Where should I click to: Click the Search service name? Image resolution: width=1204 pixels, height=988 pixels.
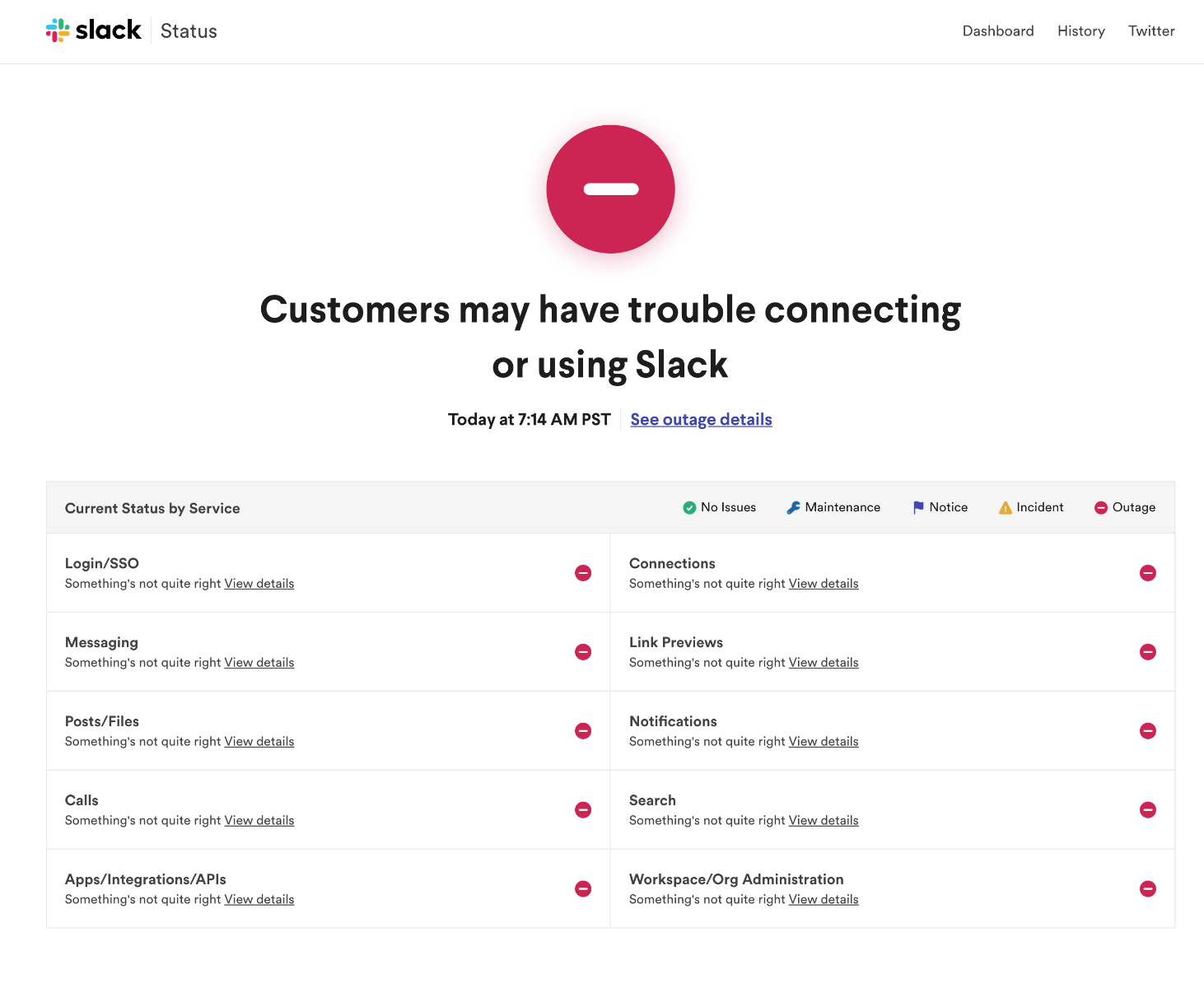point(652,800)
